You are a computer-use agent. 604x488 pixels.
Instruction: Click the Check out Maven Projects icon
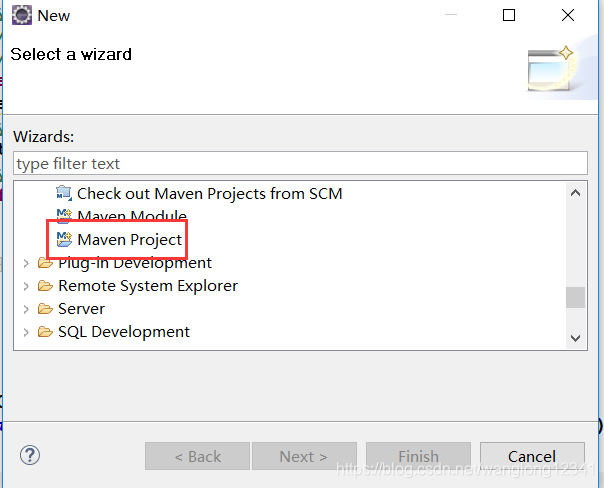click(x=64, y=193)
